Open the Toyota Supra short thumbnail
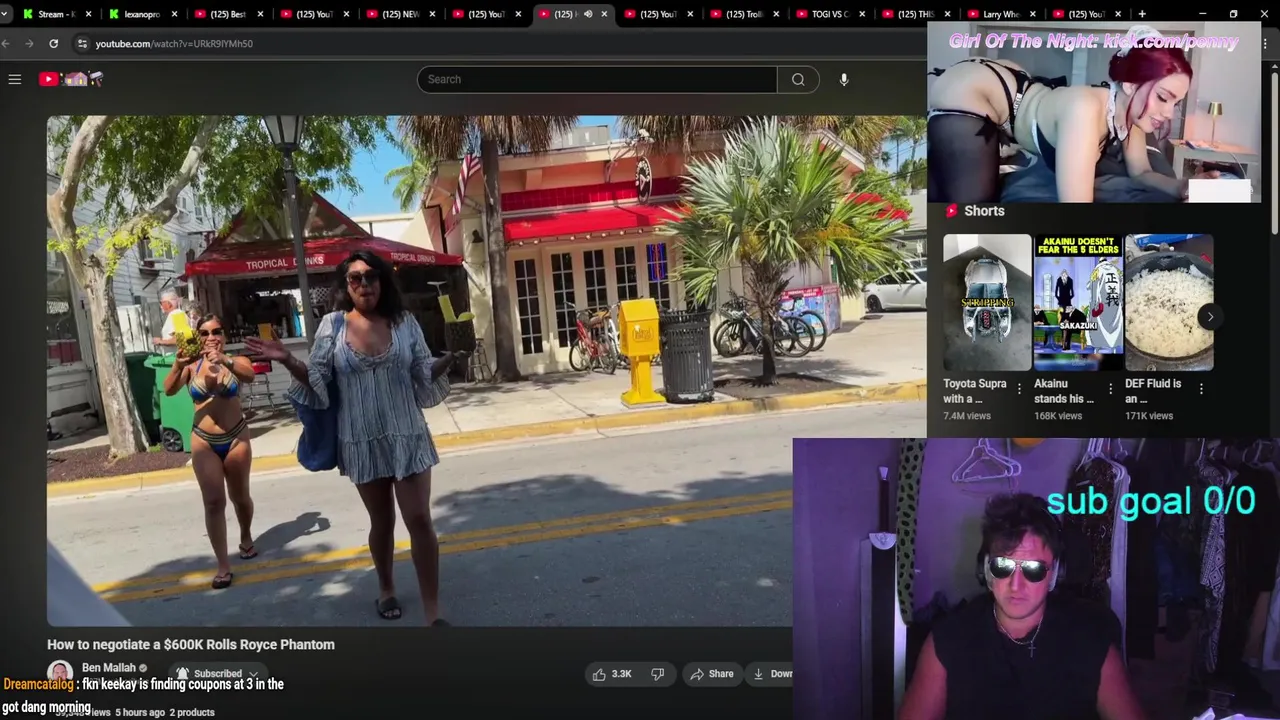This screenshot has width=1280, height=720. point(987,302)
